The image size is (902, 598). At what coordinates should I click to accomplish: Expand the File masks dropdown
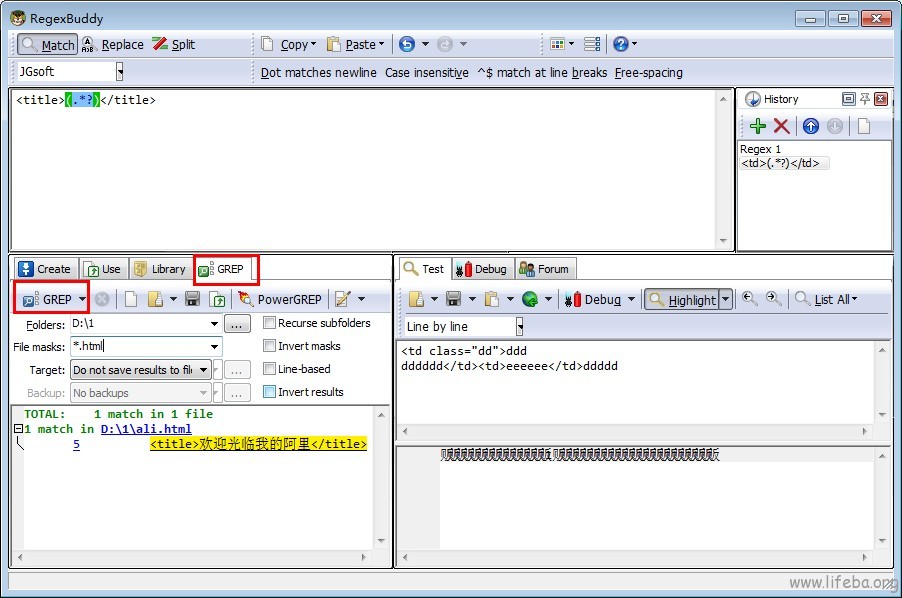214,347
